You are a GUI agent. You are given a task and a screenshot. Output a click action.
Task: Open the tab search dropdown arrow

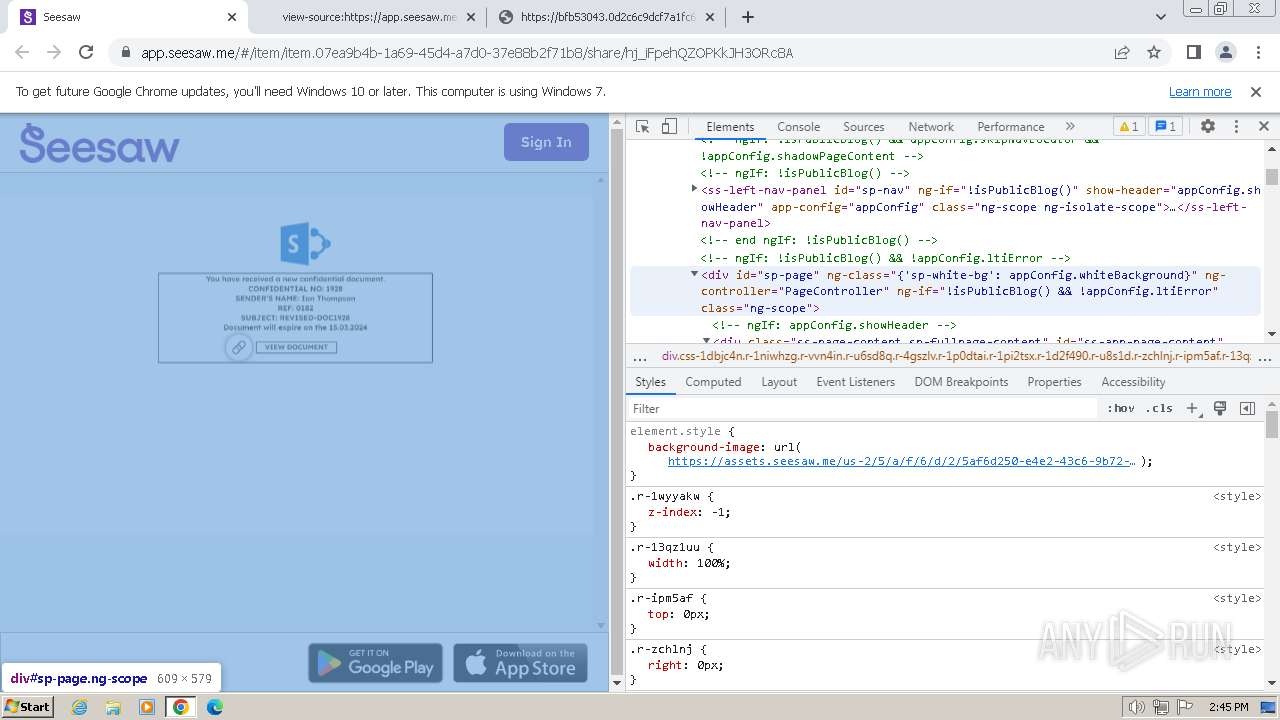[x=1161, y=17]
